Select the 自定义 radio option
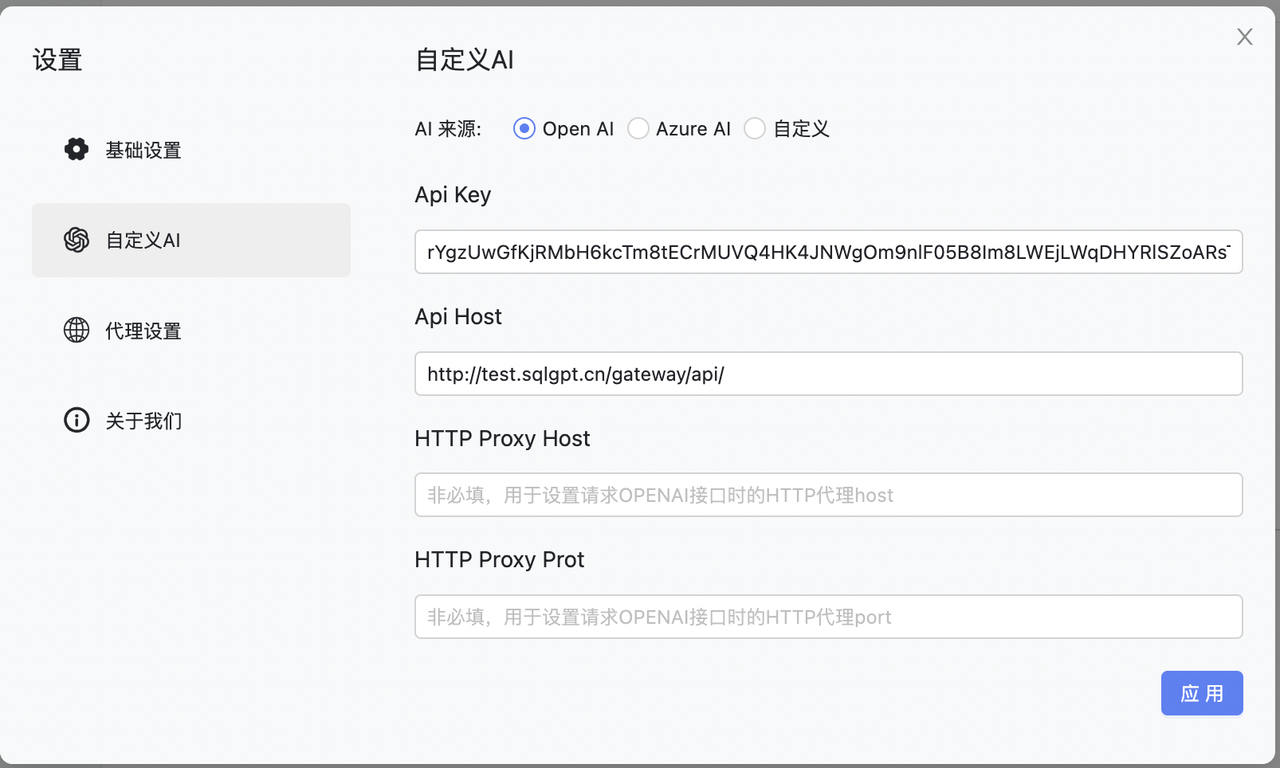The height and width of the screenshot is (768, 1280). (x=755, y=129)
